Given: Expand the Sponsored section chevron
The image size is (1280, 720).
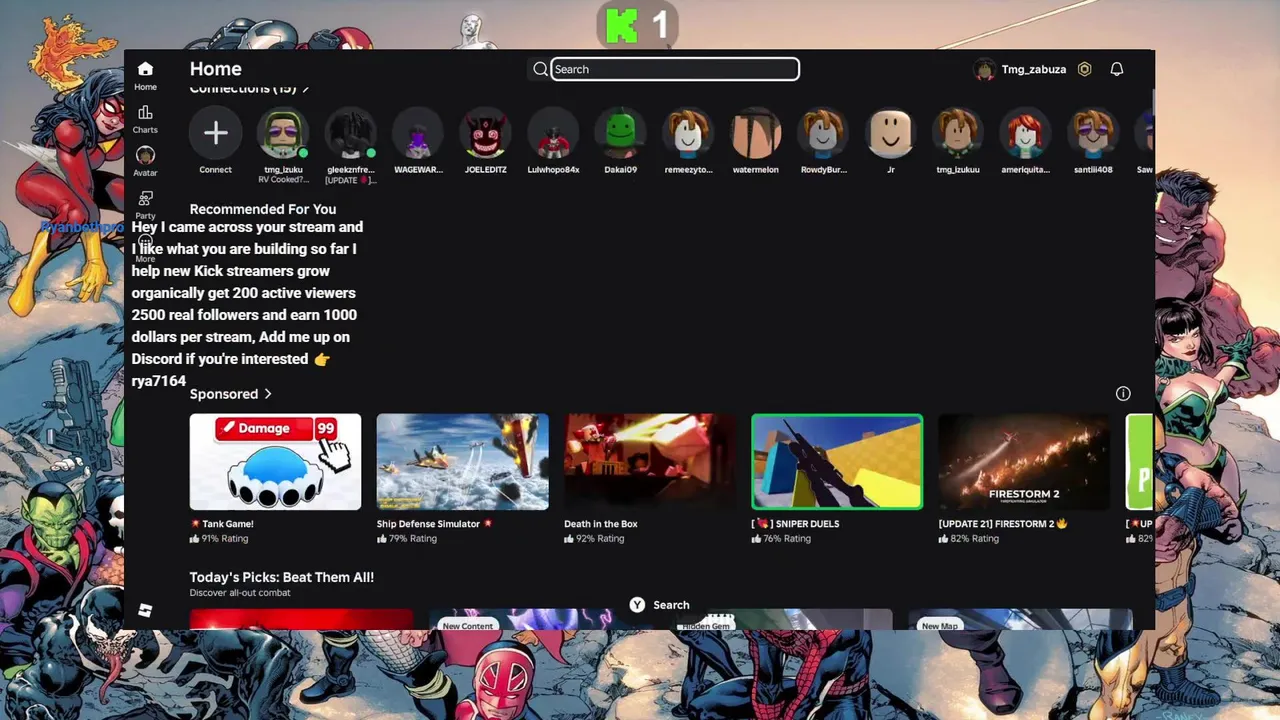Looking at the screenshot, I should (x=268, y=394).
